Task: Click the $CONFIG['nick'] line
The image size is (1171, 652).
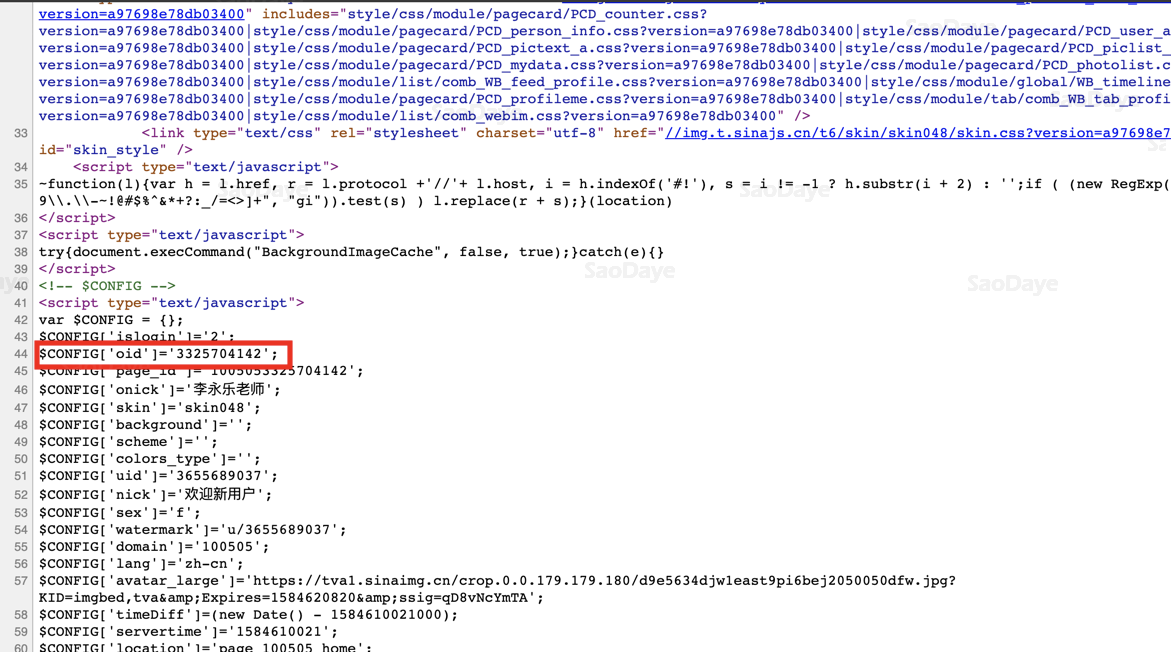Action: pyautogui.click(x=155, y=494)
